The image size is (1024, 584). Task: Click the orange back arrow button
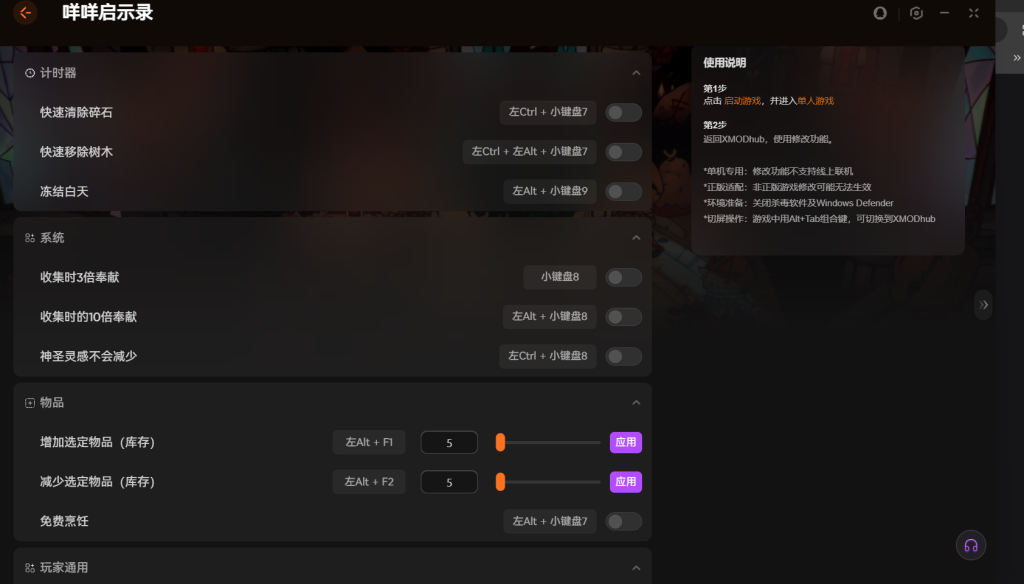tap(25, 13)
